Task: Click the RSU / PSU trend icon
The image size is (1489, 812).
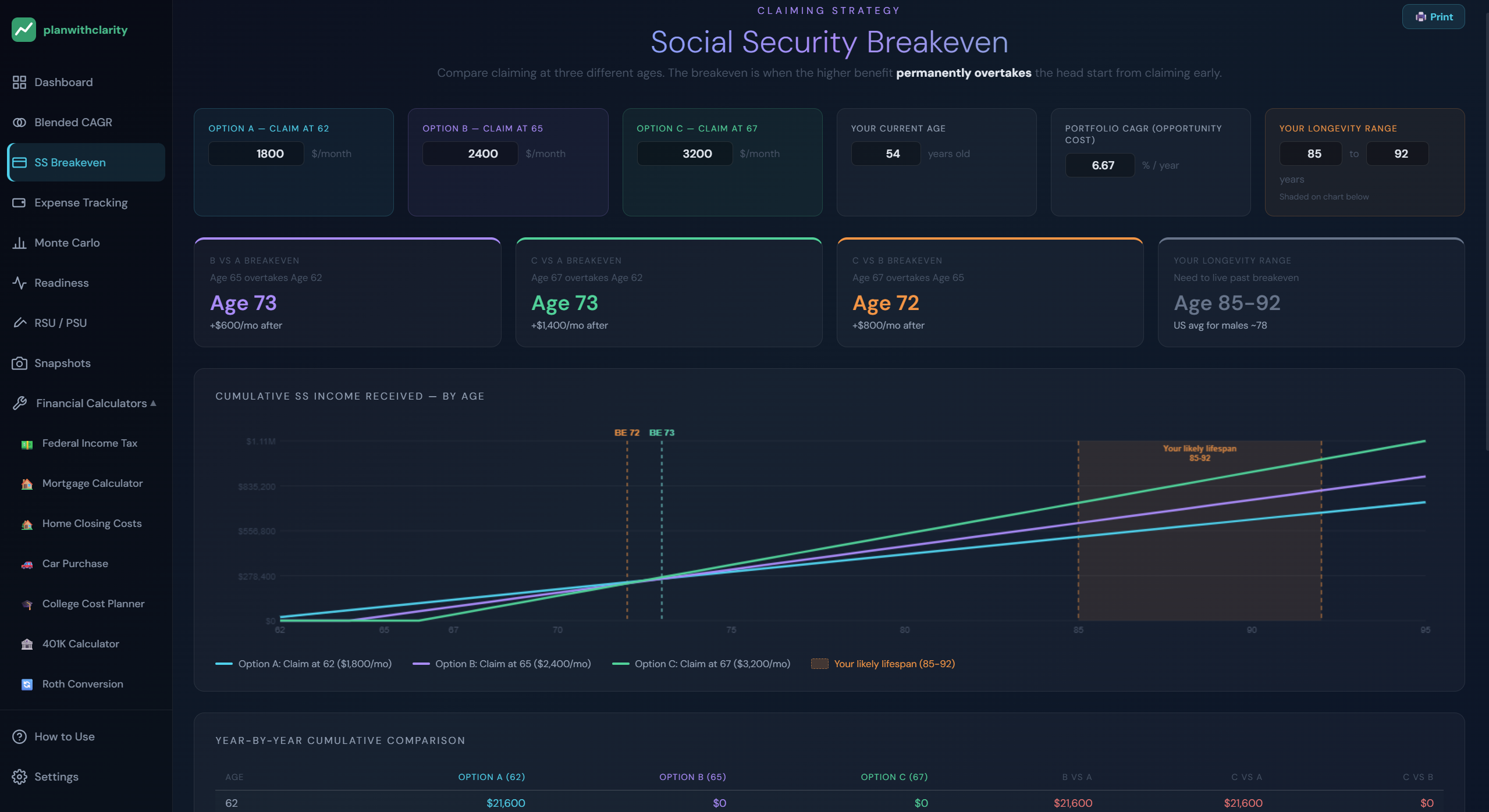Action: [x=19, y=323]
